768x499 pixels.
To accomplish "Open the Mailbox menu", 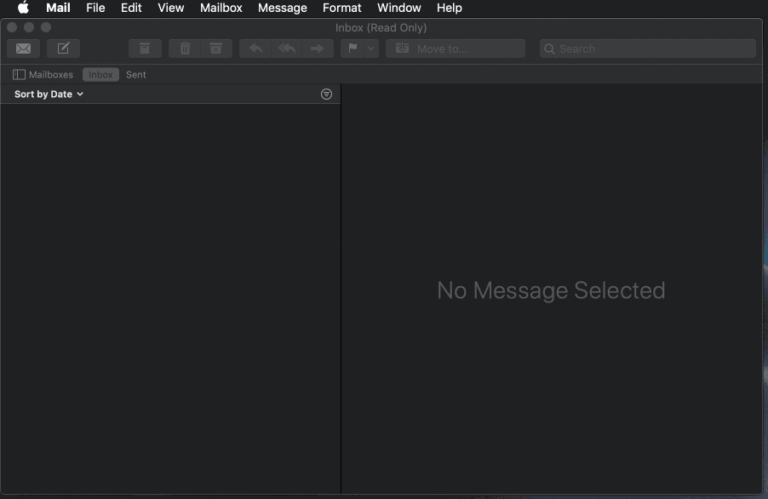I will (x=221, y=8).
